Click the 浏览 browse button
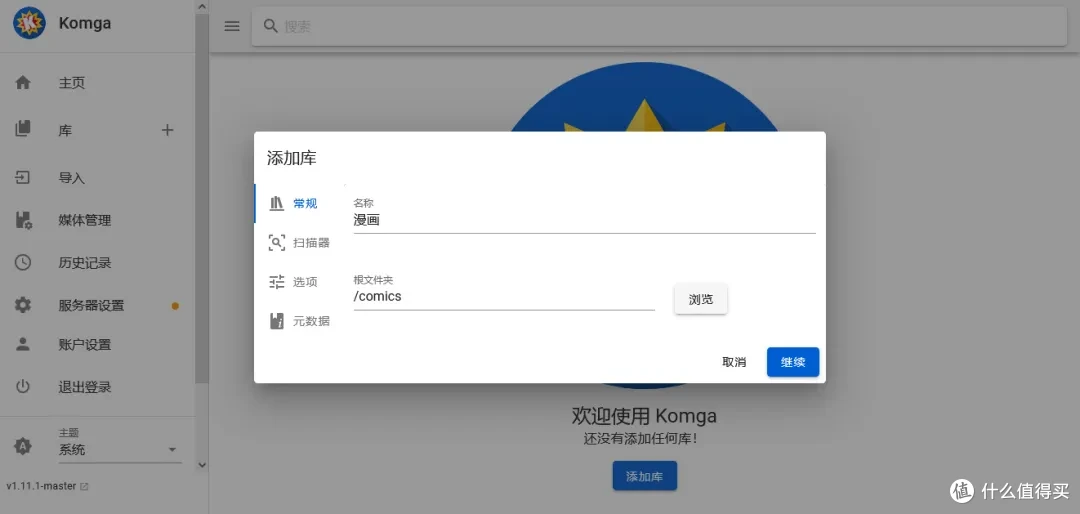The height and width of the screenshot is (514, 1080). coord(700,300)
